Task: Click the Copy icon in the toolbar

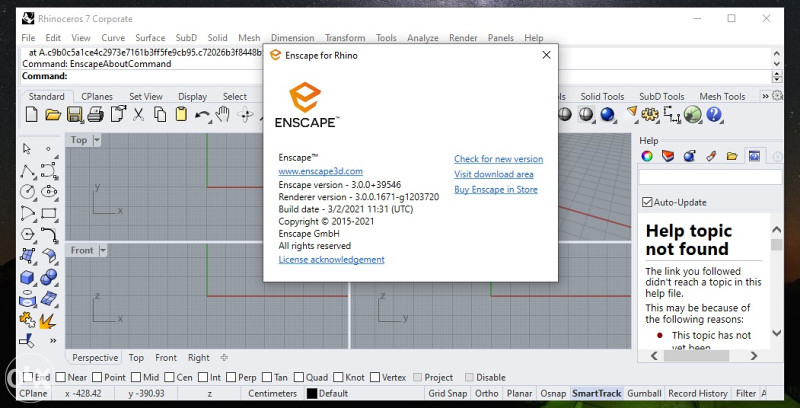Action: point(160,114)
